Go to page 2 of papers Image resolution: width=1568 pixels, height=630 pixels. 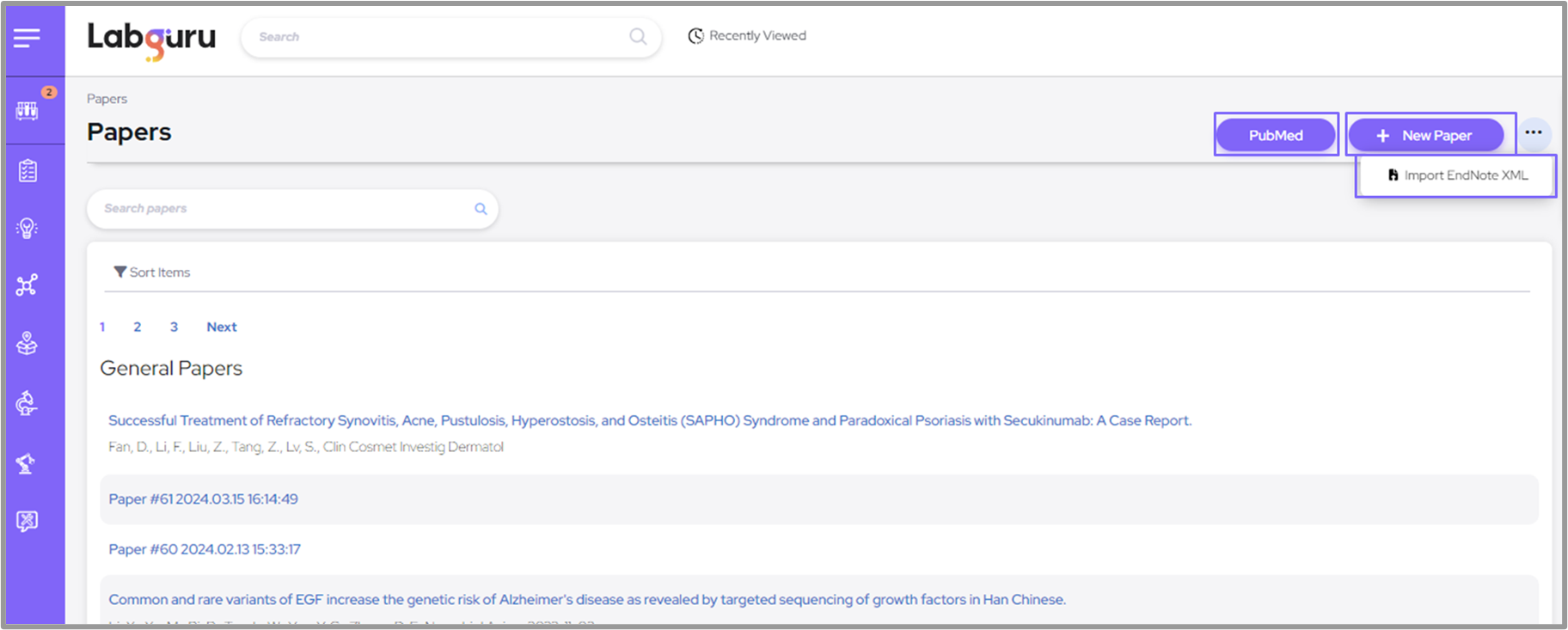click(138, 327)
